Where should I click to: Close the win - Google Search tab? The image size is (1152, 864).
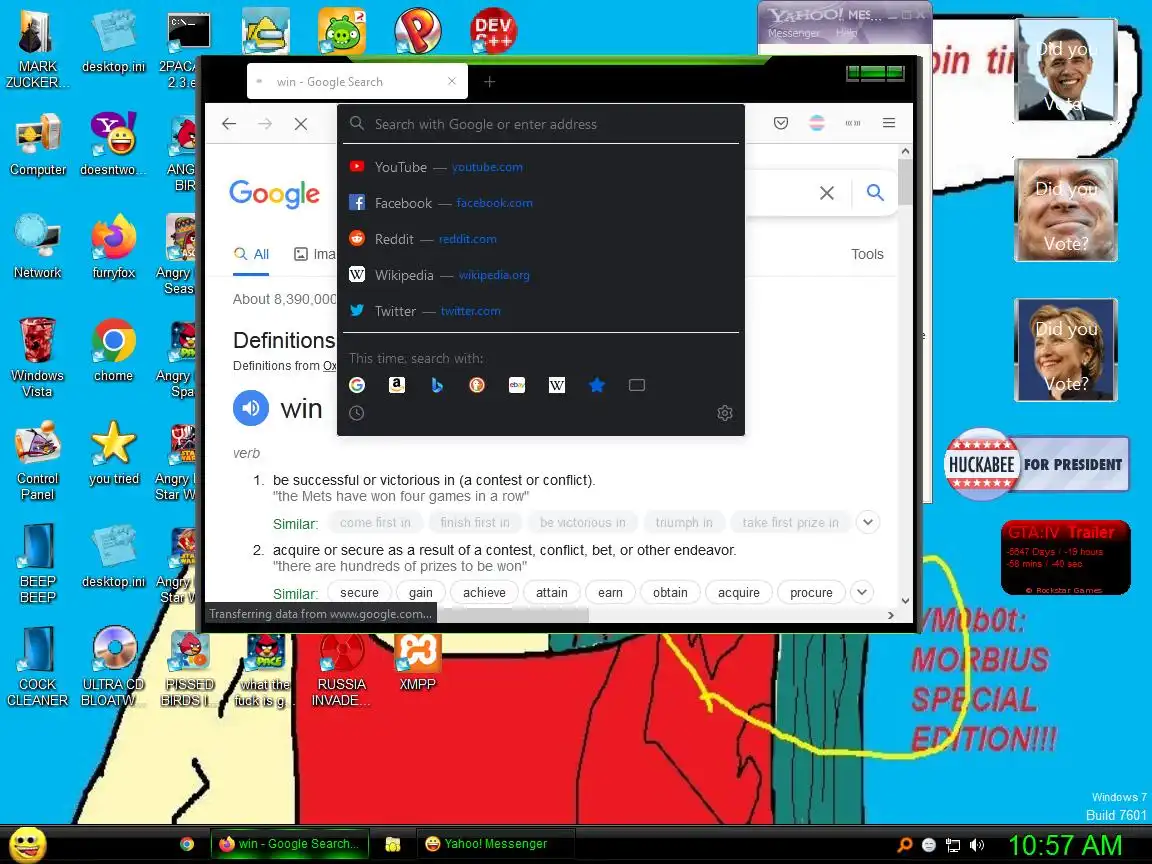click(x=452, y=82)
